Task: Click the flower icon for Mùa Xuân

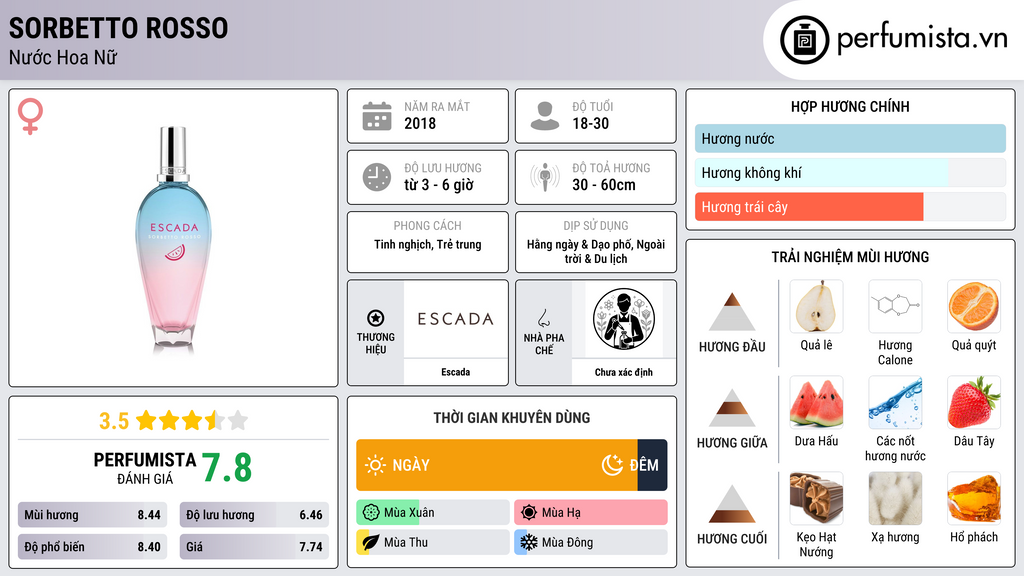Action: point(371,513)
